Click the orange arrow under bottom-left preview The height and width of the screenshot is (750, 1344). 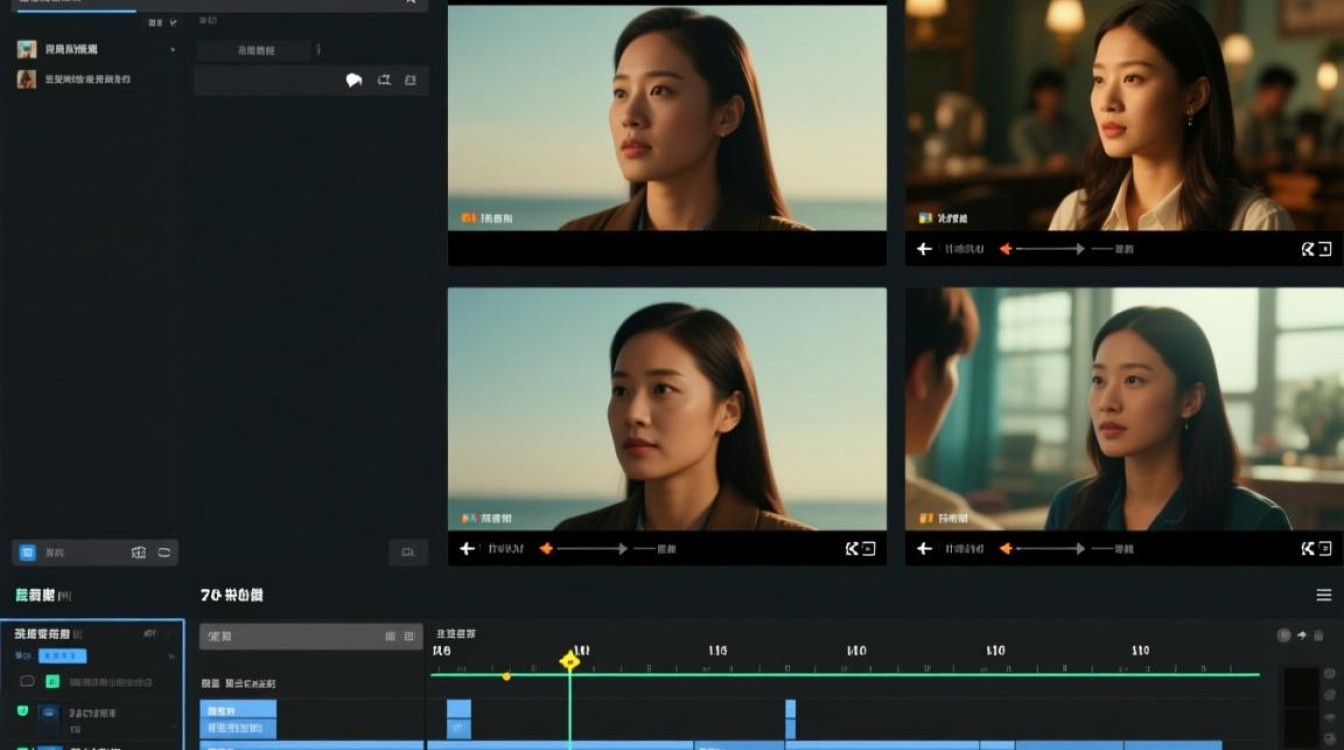[546, 548]
